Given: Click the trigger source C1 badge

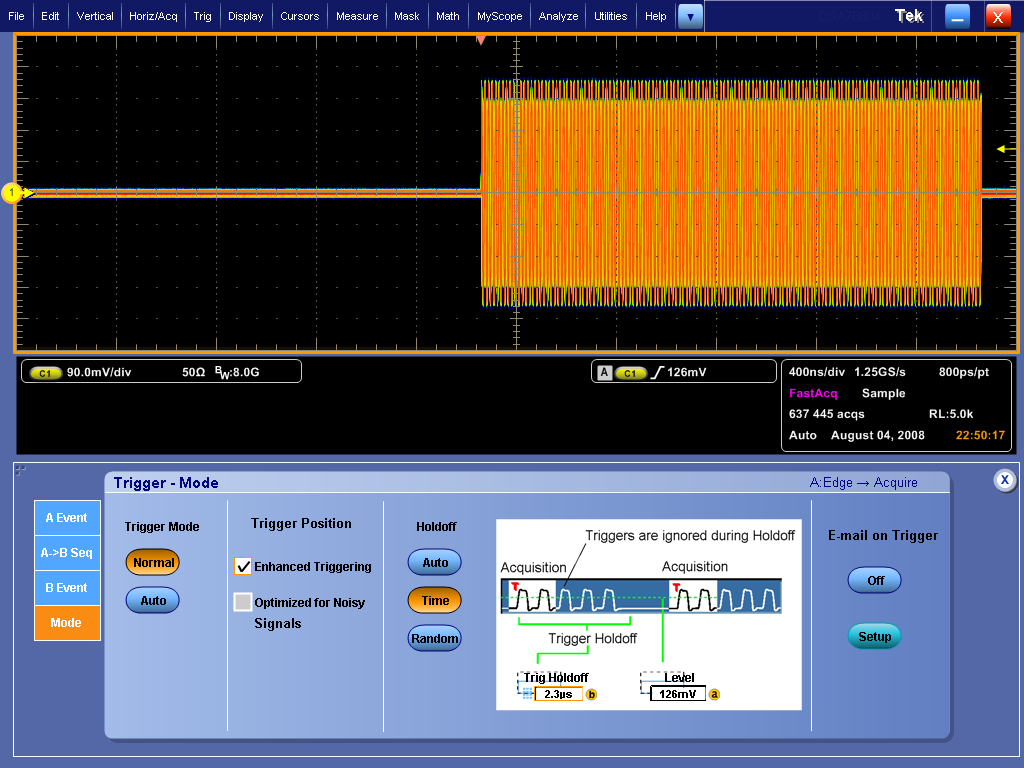Looking at the screenshot, I should click(630, 372).
